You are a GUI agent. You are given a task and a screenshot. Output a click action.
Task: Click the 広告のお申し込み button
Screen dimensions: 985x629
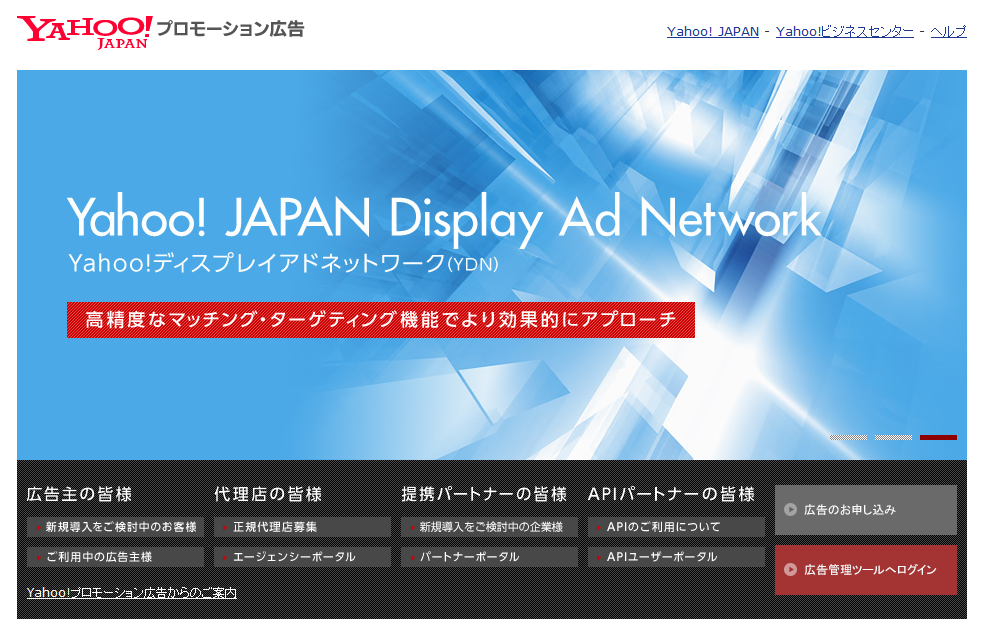pyautogui.click(x=866, y=510)
